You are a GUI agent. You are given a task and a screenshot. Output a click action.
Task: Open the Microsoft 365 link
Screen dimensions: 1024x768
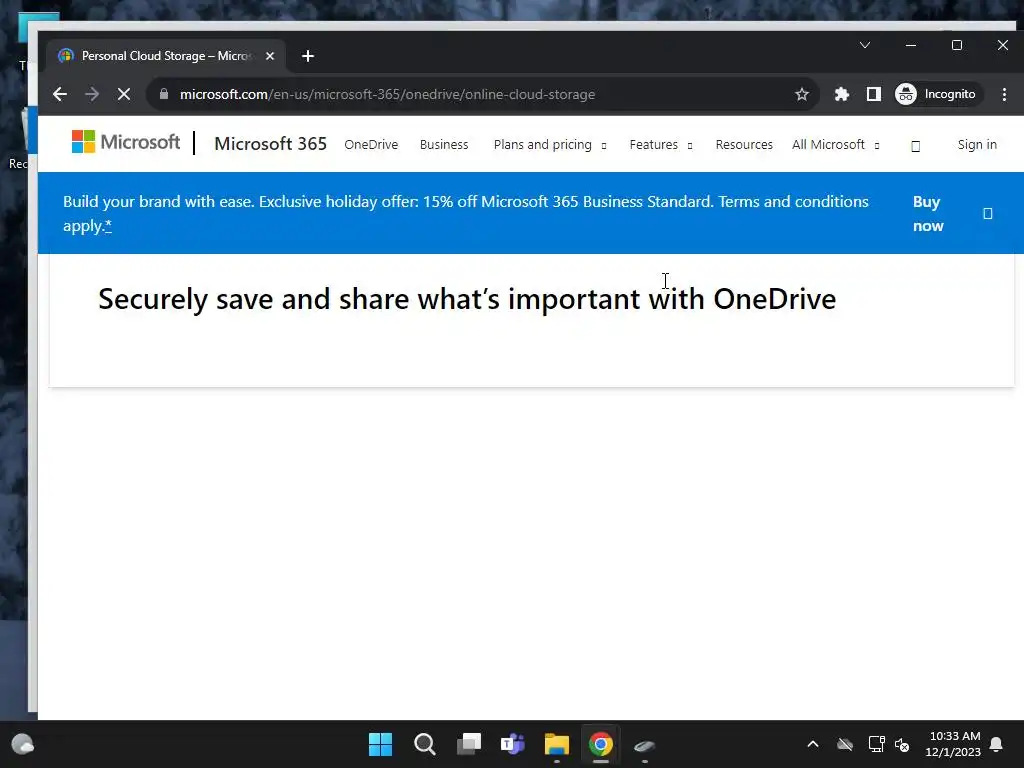point(270,144)
